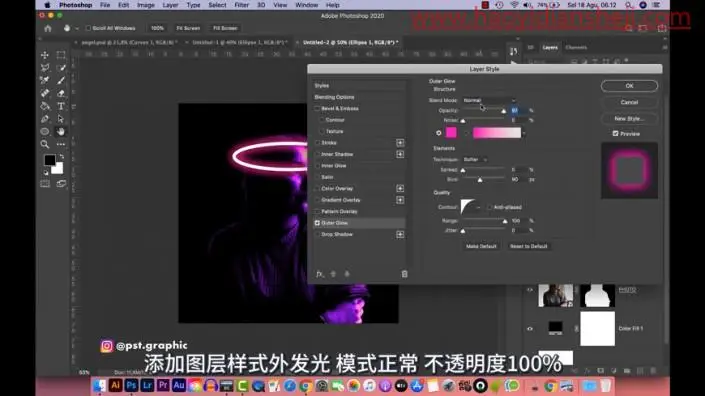Switch to Untitled-1 document tab
705x396 pixels.
240,42
